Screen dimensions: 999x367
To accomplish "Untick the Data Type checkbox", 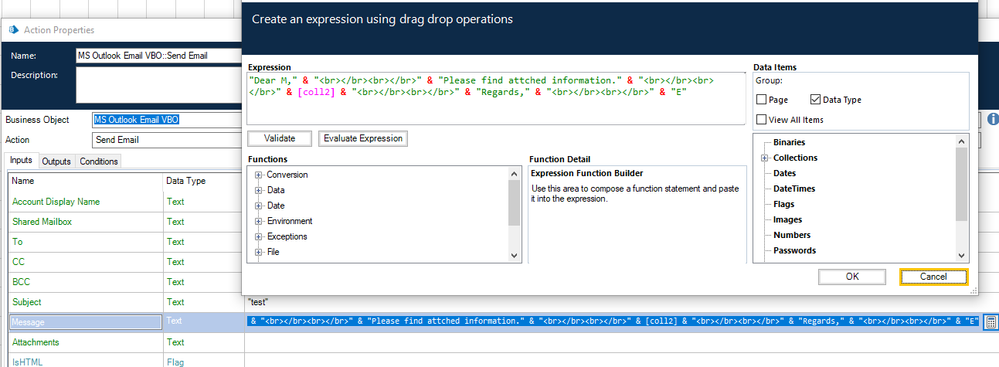I will click(816, 99).
